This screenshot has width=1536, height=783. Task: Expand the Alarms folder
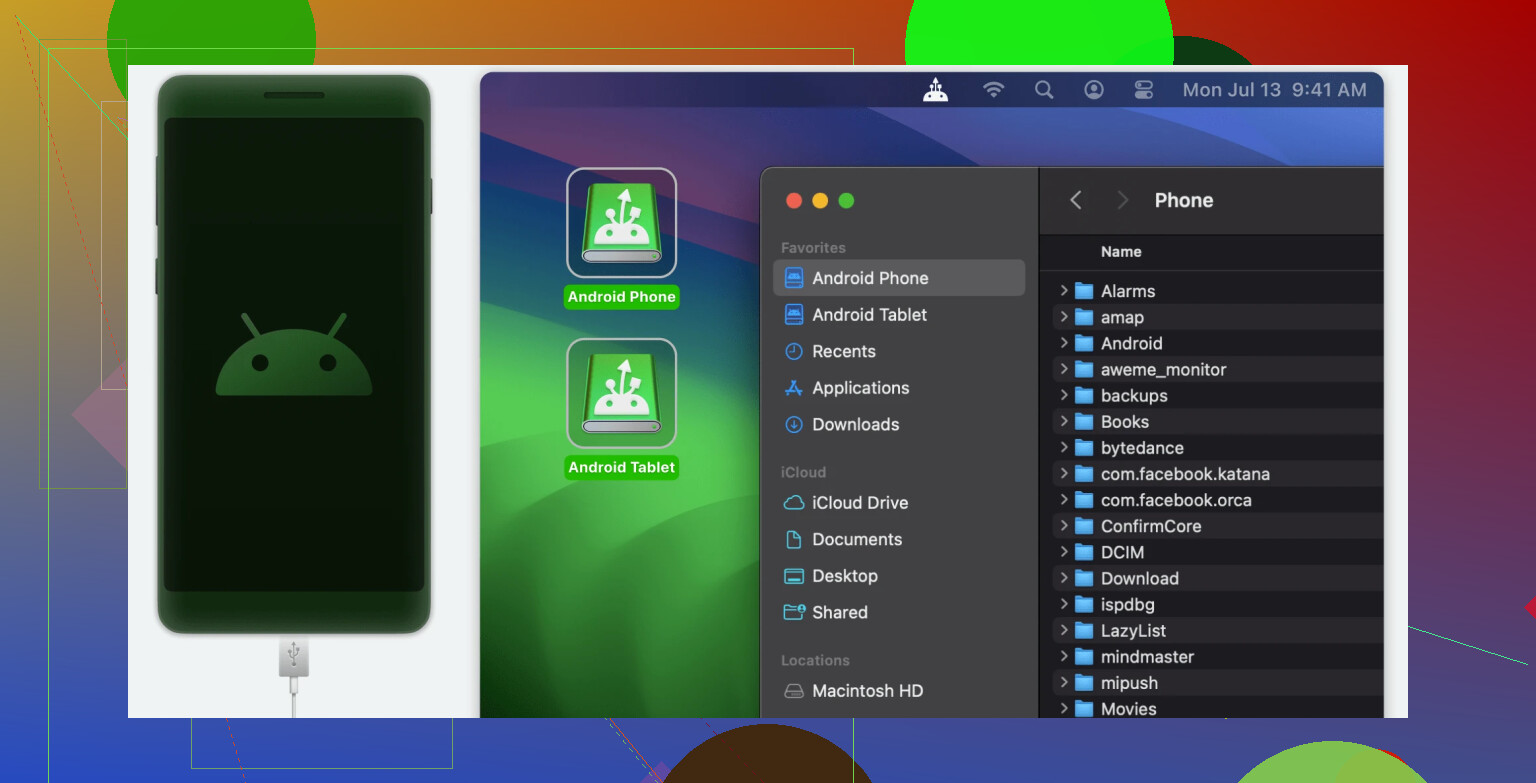pos(1064,291)
